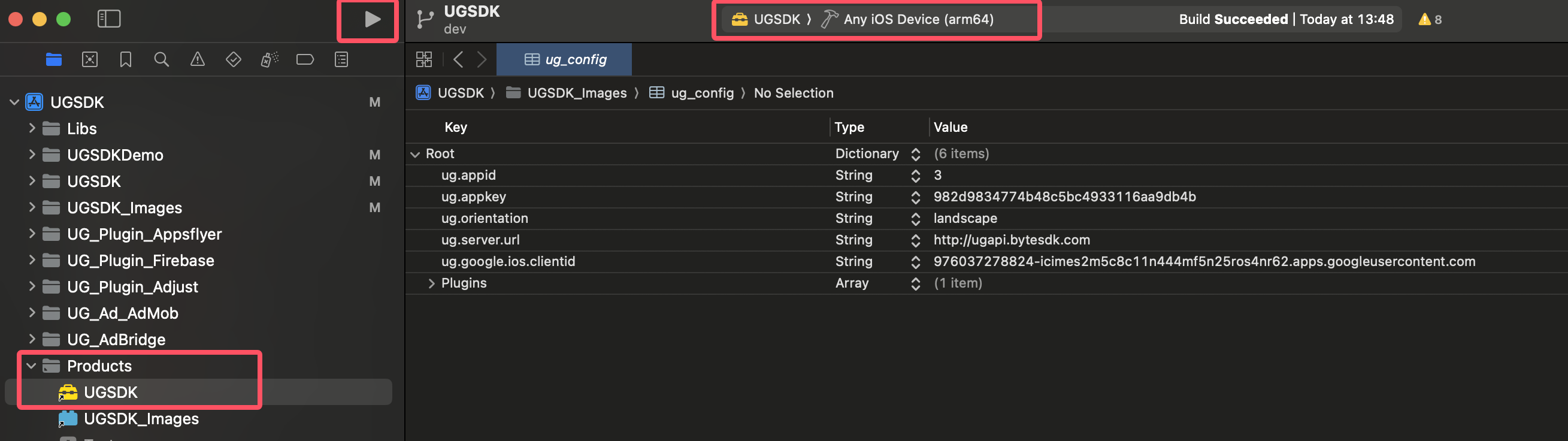This screenshot has width=1568, height=441.
Task: Open the Bookmark navigator
Action: point(125,60)
